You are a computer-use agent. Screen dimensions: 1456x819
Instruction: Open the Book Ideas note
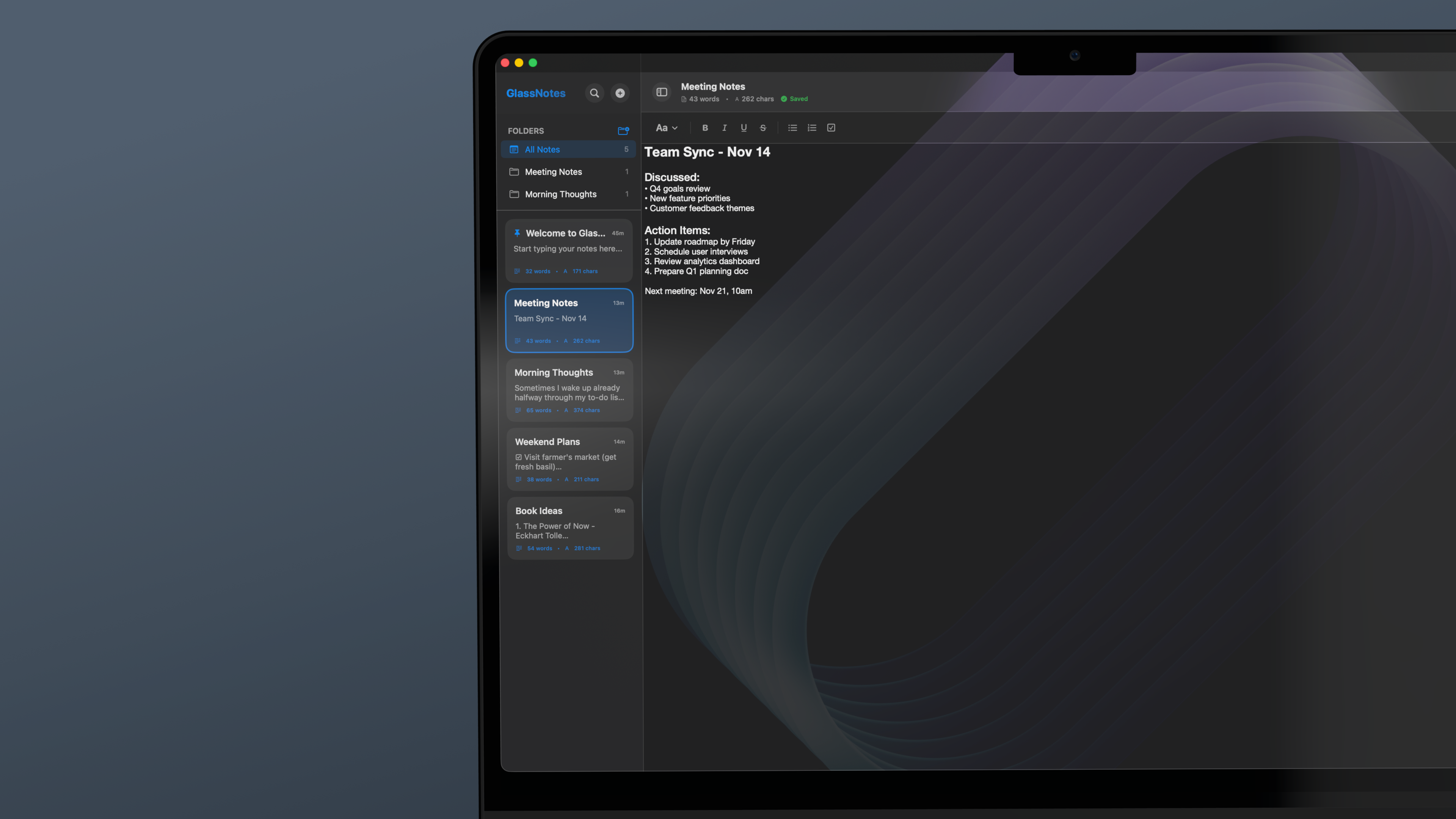click(570, 527)
